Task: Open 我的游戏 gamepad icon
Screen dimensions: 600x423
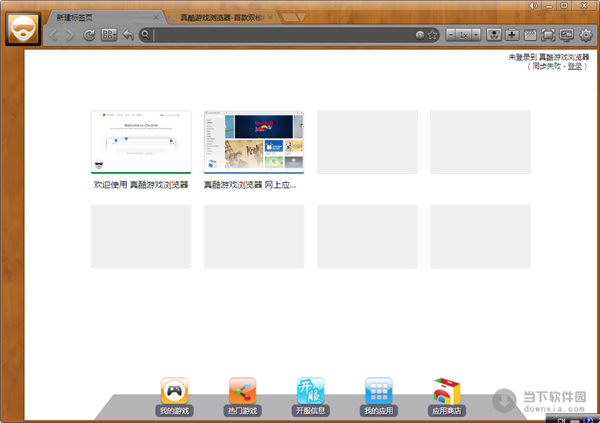Action: [174, 391]
